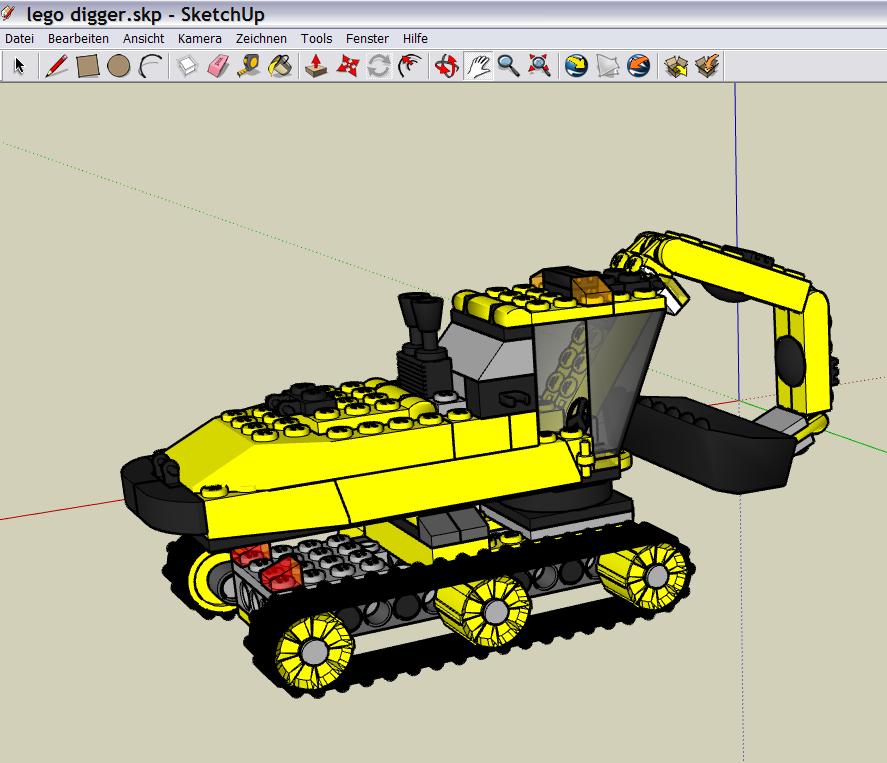
Task: Pick the Line pencil tool
Action: pos(56,66)
